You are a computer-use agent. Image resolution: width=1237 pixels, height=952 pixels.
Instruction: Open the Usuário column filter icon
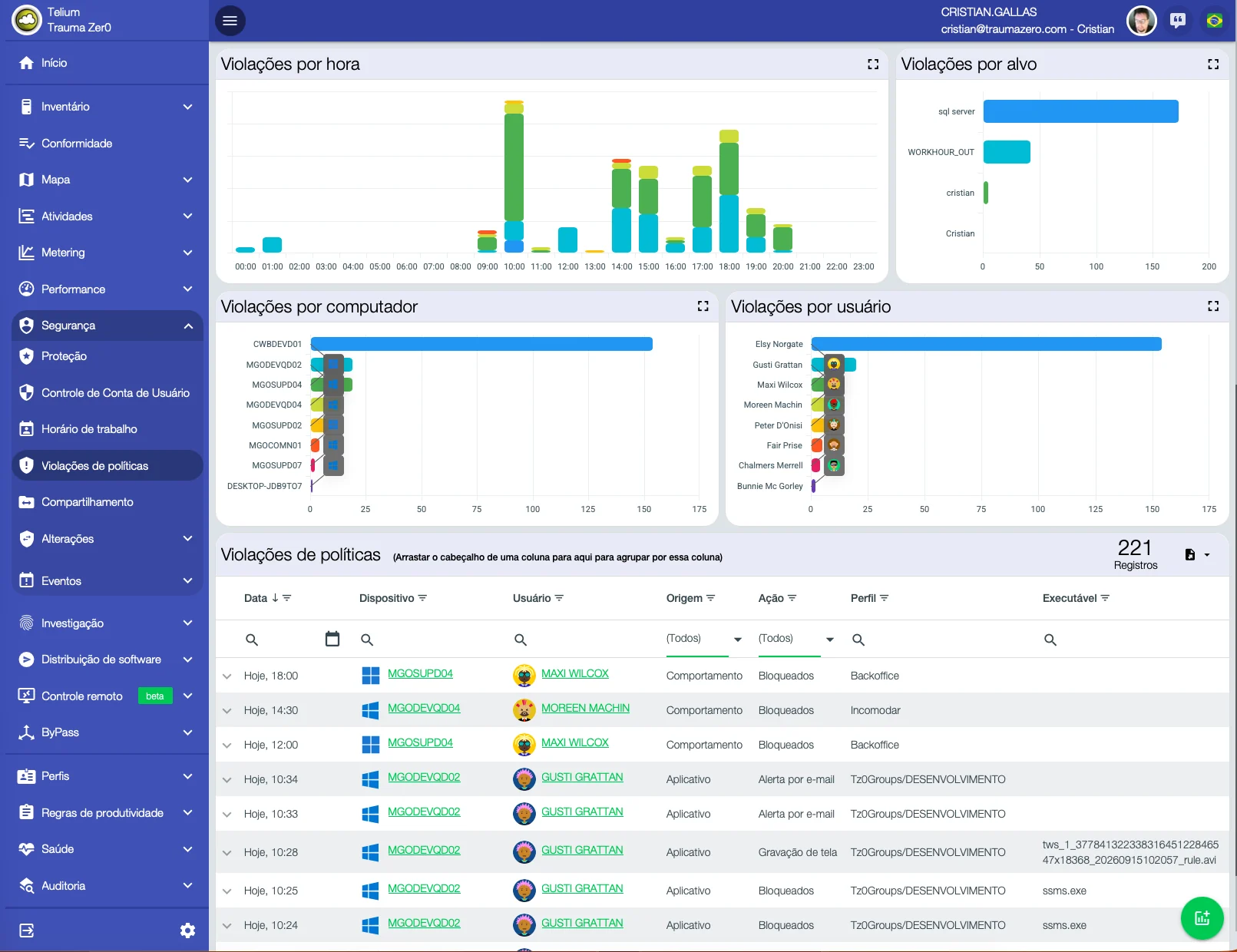point(559,598)
